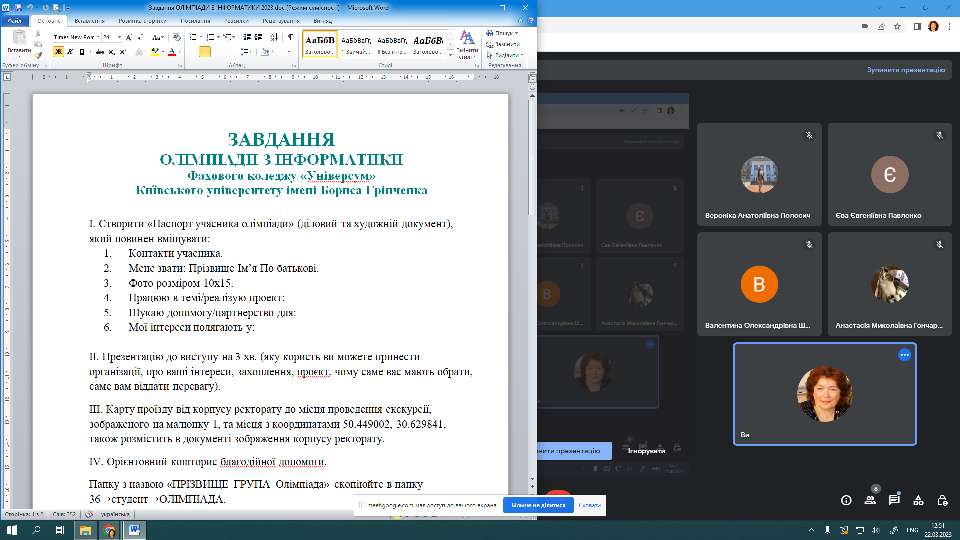Click the Save icon in Word quick access toolbar
960x540 pixels.
(18, 8)
